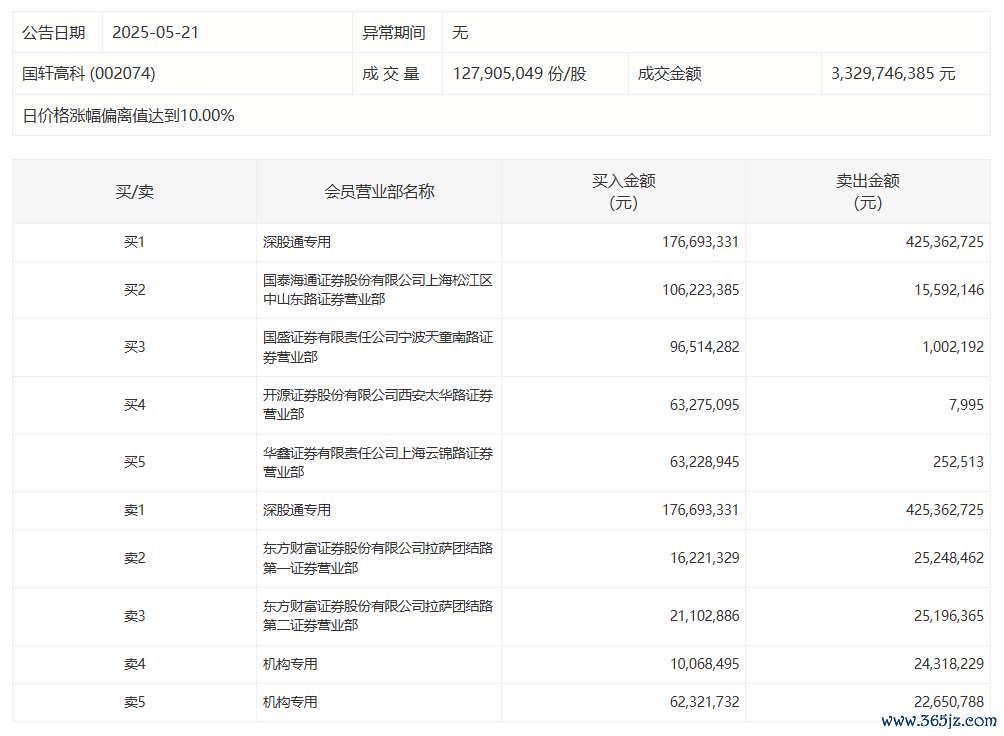Click 机构专用 in the 卖5 row
This screenshot has width=1004, height=736.
290,702
